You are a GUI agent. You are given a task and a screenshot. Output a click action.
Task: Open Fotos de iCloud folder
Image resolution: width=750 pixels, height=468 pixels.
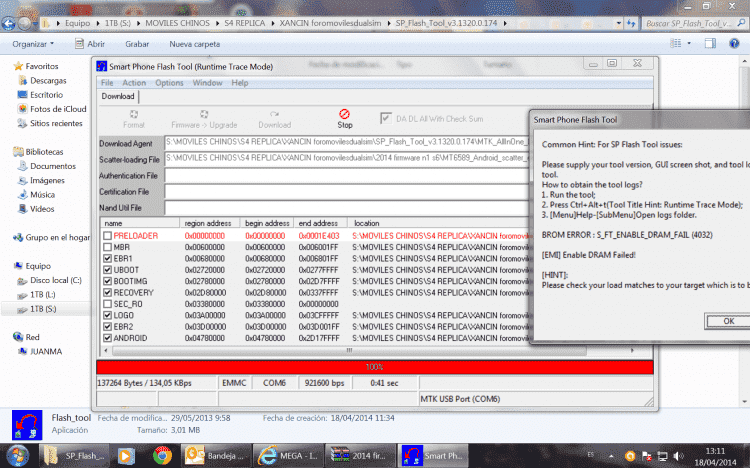tap(58, 109)
